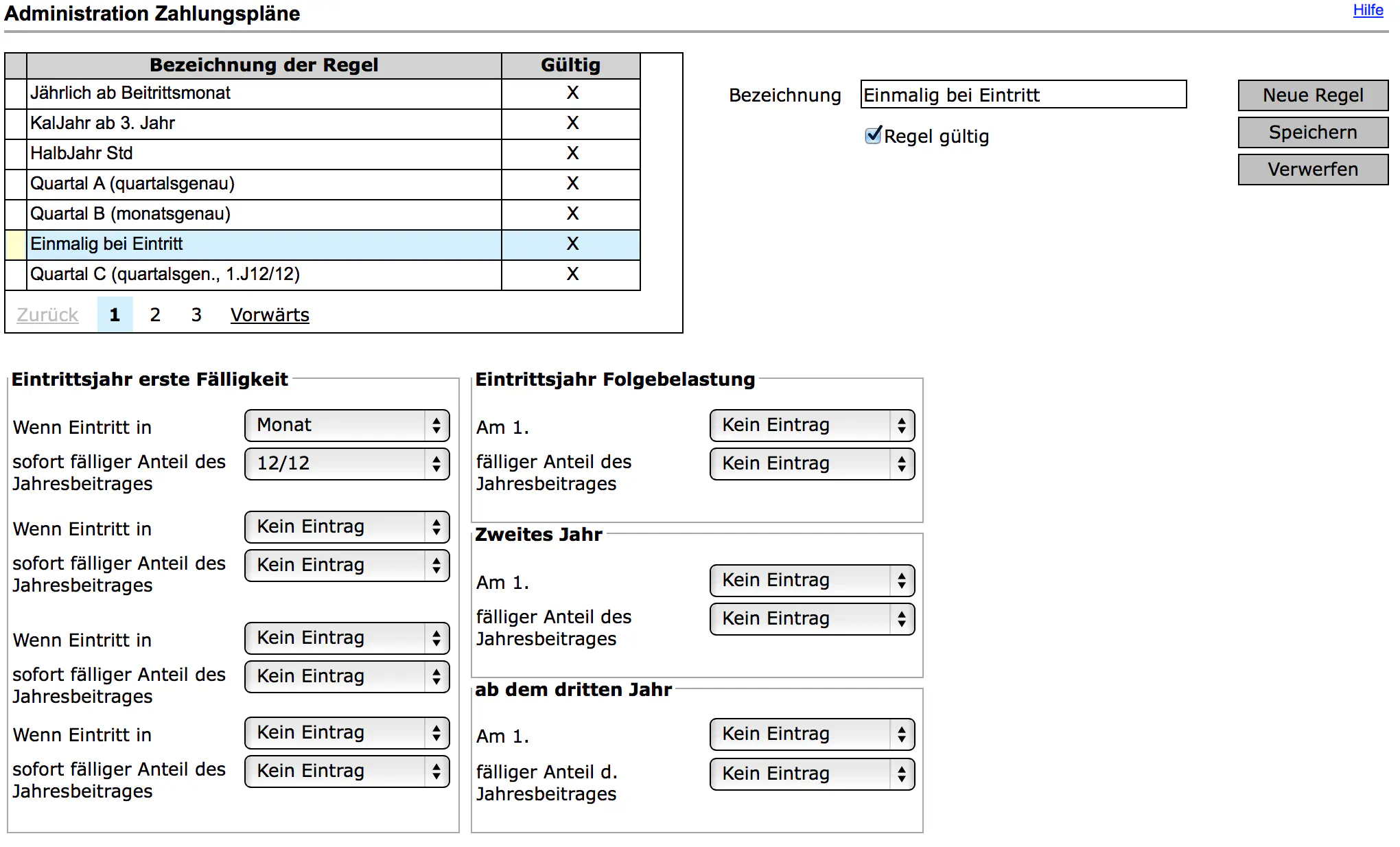Click the Gültig column header

(x=570, y=65)
